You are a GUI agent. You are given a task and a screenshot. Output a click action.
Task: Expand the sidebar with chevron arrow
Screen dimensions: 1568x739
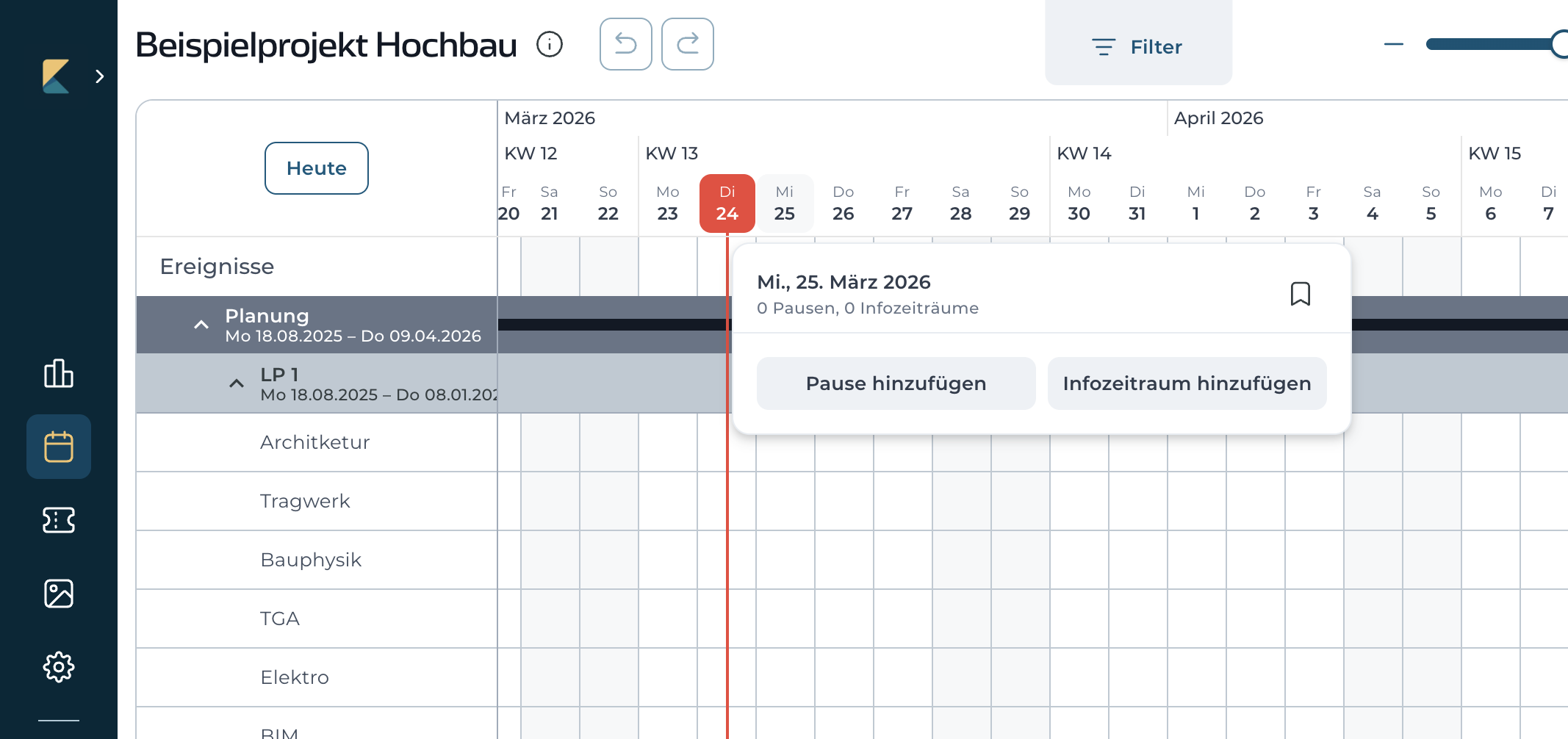pyautogui.click(x=100, y=76)
